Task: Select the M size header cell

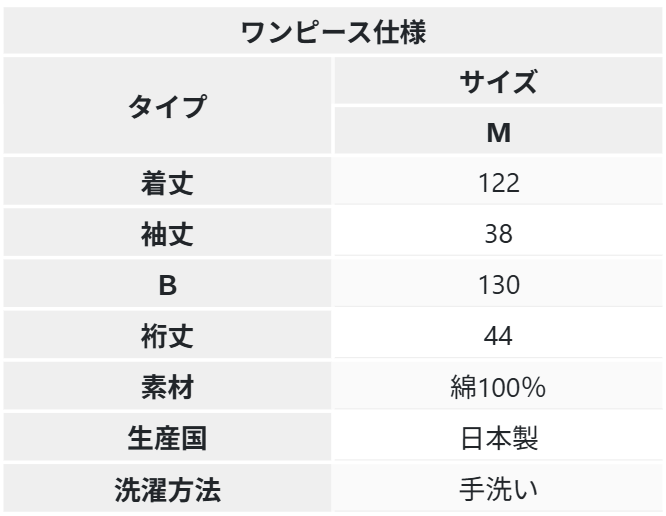Action: (498, 132)
